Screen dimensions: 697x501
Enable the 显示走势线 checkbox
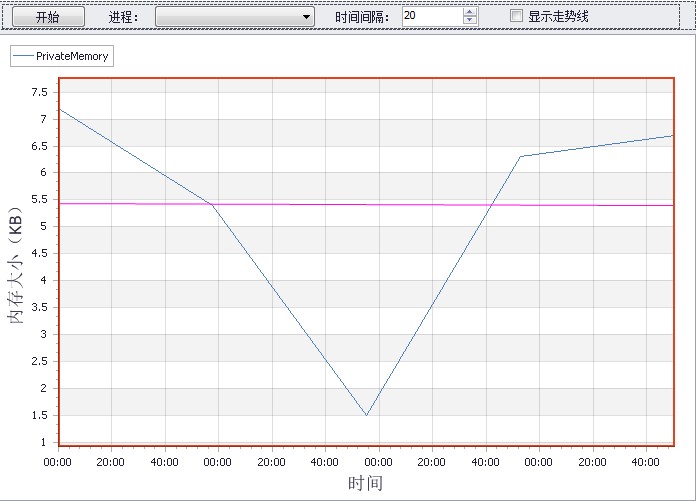[x=516, y=16]
